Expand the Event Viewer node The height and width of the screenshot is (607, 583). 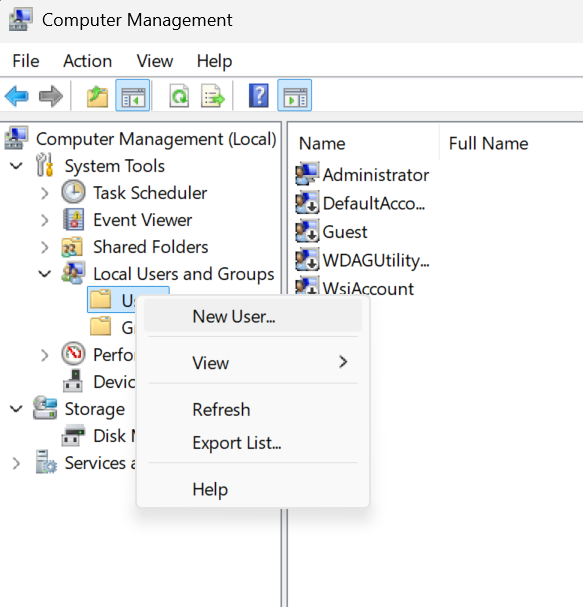coord(45,220)
